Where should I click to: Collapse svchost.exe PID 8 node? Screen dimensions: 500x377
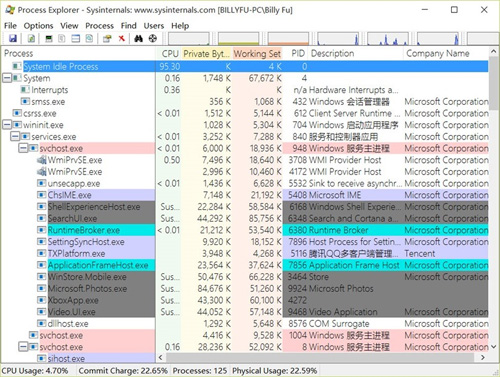pos(23,347)
